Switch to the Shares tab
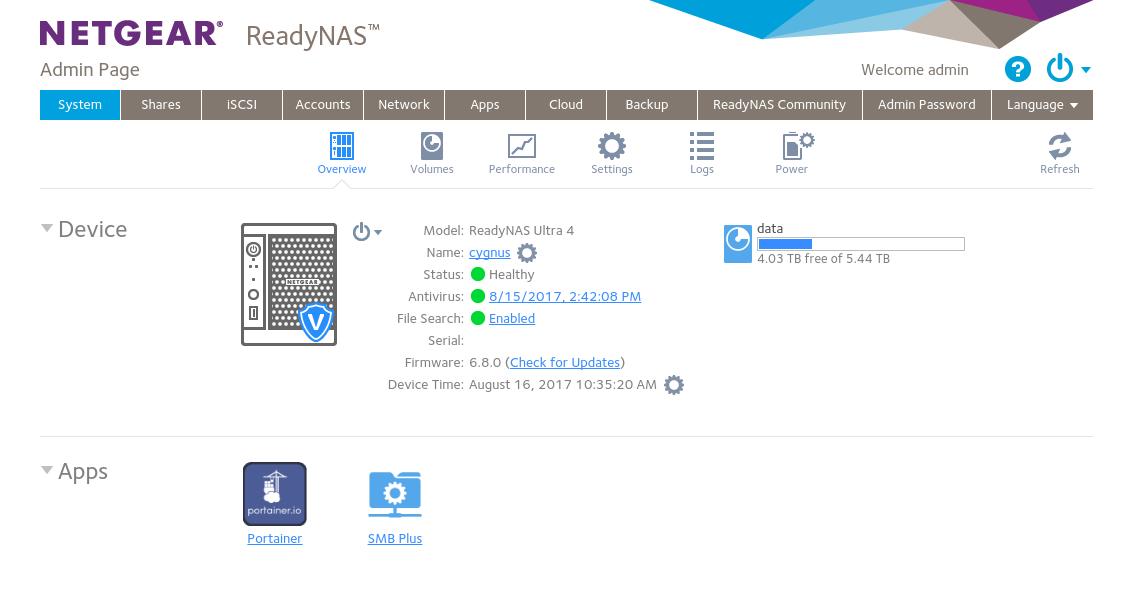Image resolution: width=1130 pixels, height=590 pixels. point(161,104)
